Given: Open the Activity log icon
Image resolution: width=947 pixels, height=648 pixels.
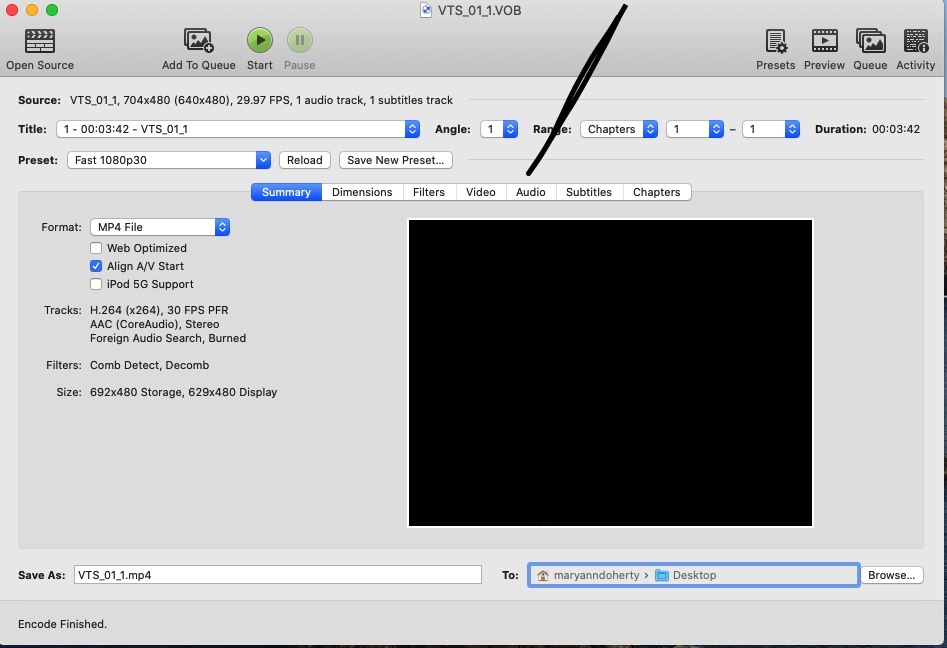Looking at the screenshot, I should pos(916,41).
